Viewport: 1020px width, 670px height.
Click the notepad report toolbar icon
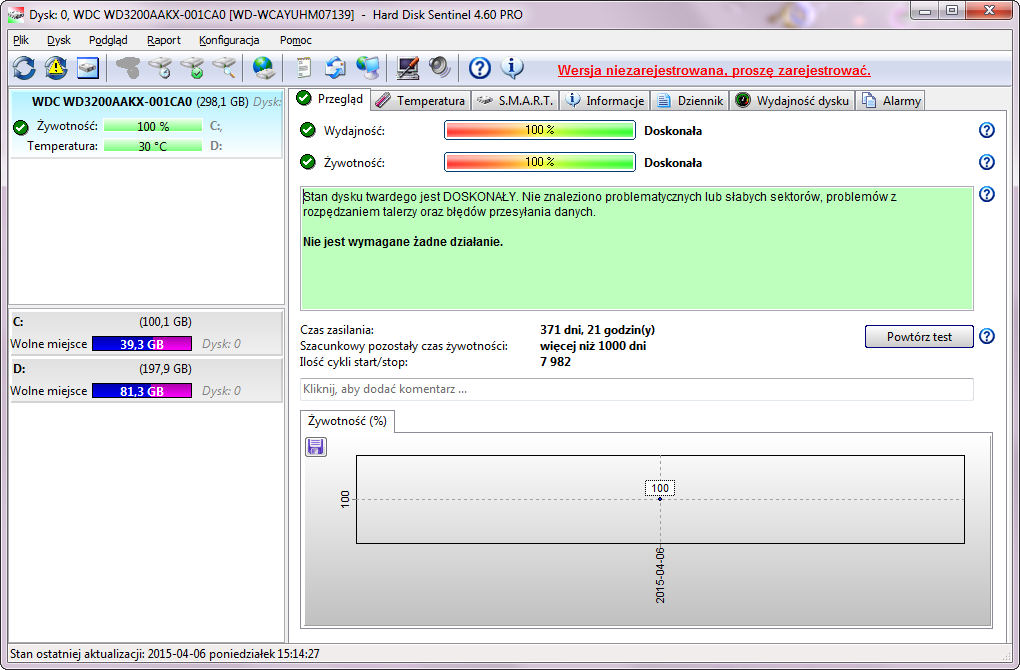tap(304, 68)
